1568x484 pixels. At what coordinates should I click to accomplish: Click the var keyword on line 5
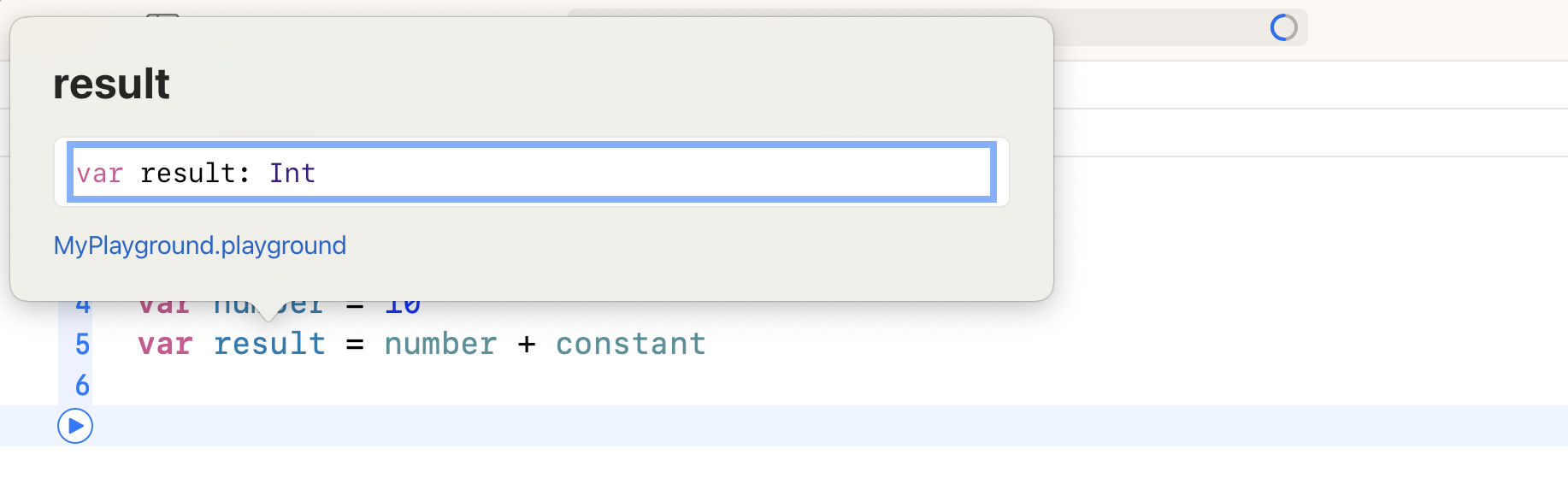pyautogui.click(x=165, y=344)
